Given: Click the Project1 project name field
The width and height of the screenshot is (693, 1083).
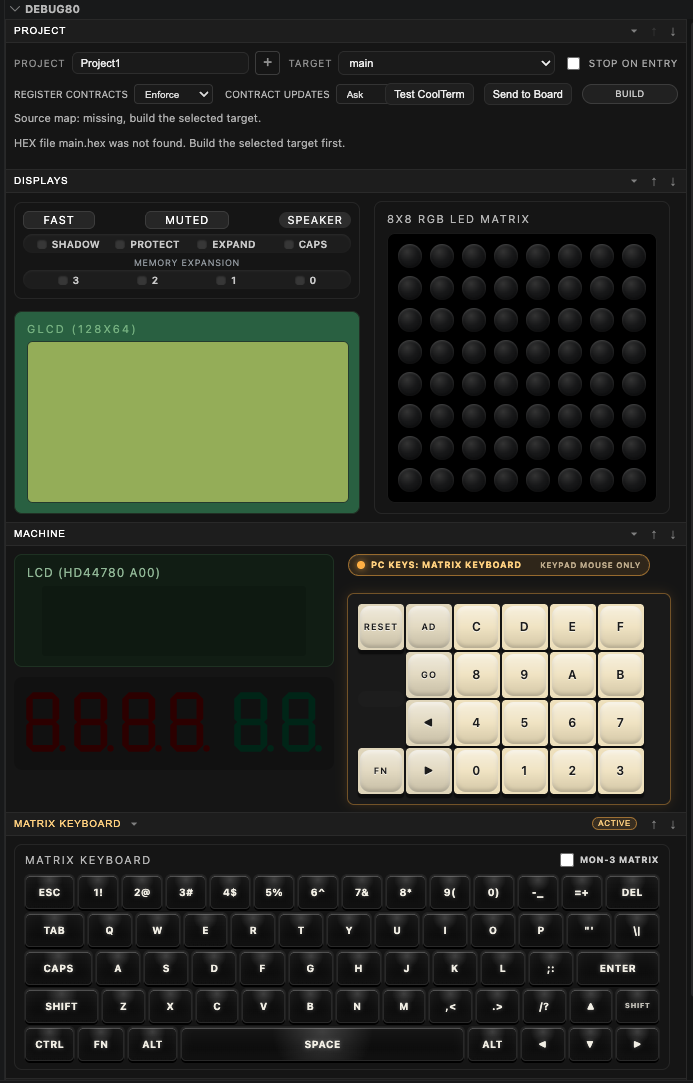Looking at the screenshot, I should click(160, 63).
